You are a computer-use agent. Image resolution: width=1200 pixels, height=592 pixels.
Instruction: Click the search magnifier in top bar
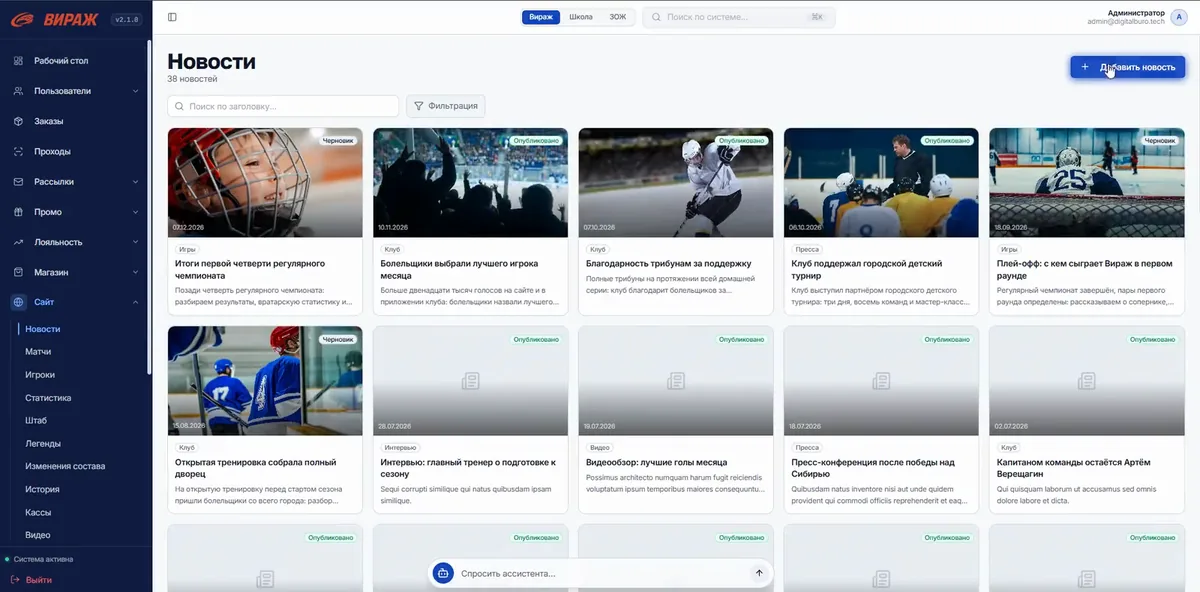(x=656, y=17)
